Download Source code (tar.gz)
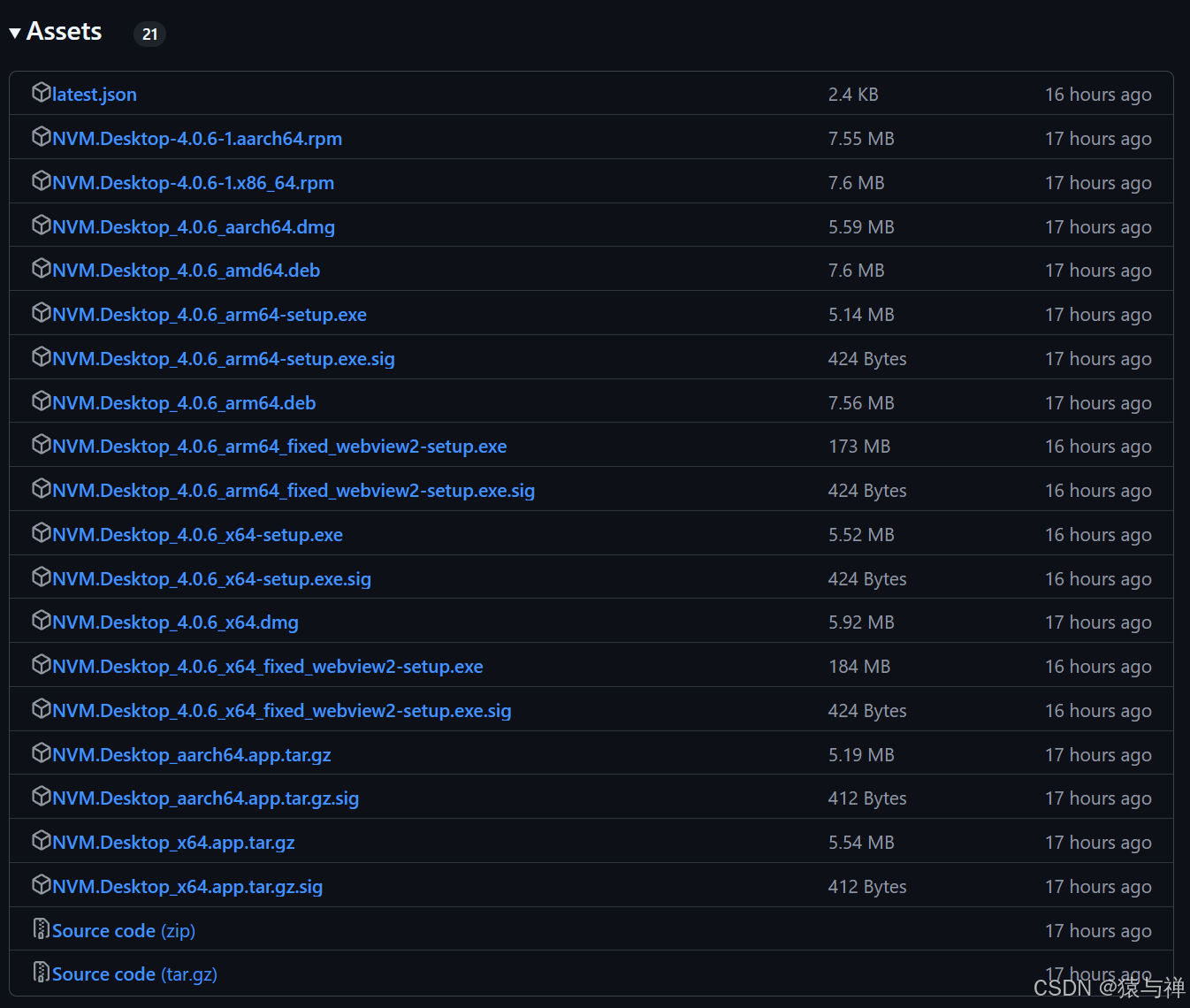This screenshot has width=1190, height=1008. (x=135, y=974)
